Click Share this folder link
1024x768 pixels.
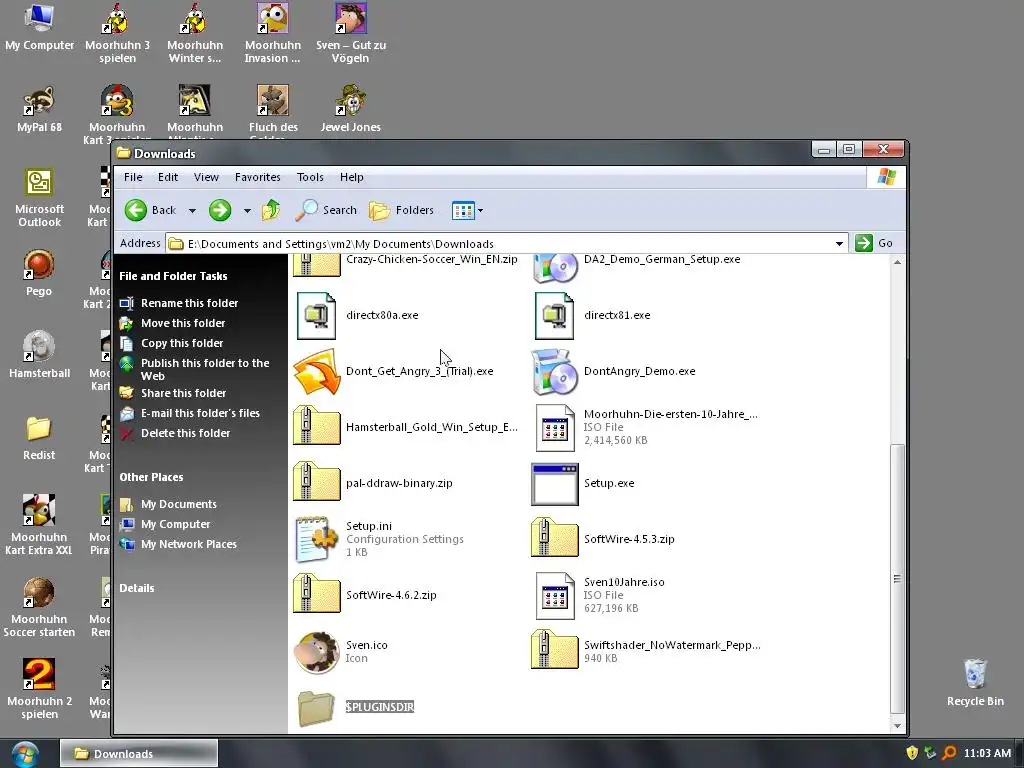(x=184, y=393)
